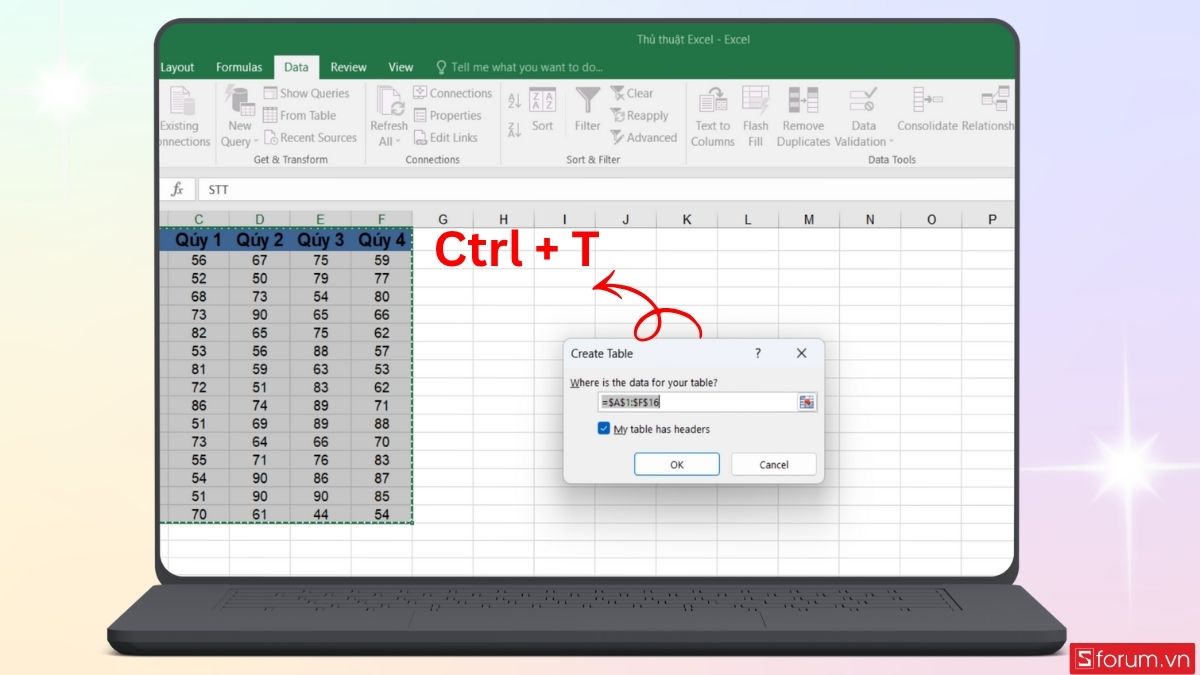Image resolution: width=1200 pixels, height=675 pixels.
Task: Click the collapse range selector icon
Action: tap(806, 402)
